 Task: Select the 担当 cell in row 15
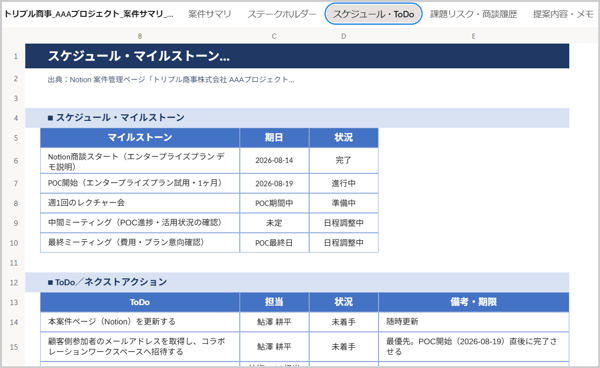click(x=274, y=347)
